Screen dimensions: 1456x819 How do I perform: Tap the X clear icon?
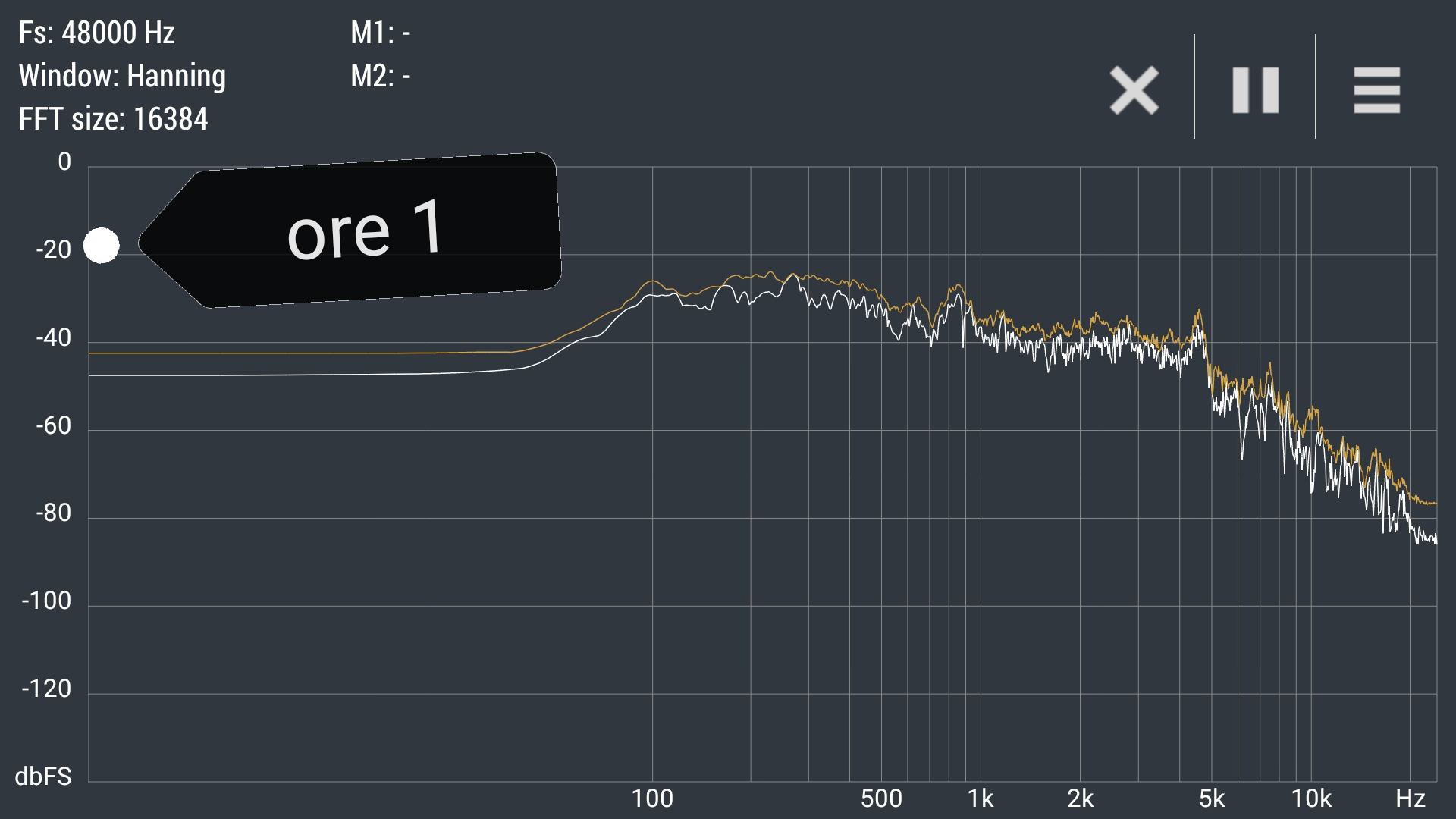(x=1134, y=90)
